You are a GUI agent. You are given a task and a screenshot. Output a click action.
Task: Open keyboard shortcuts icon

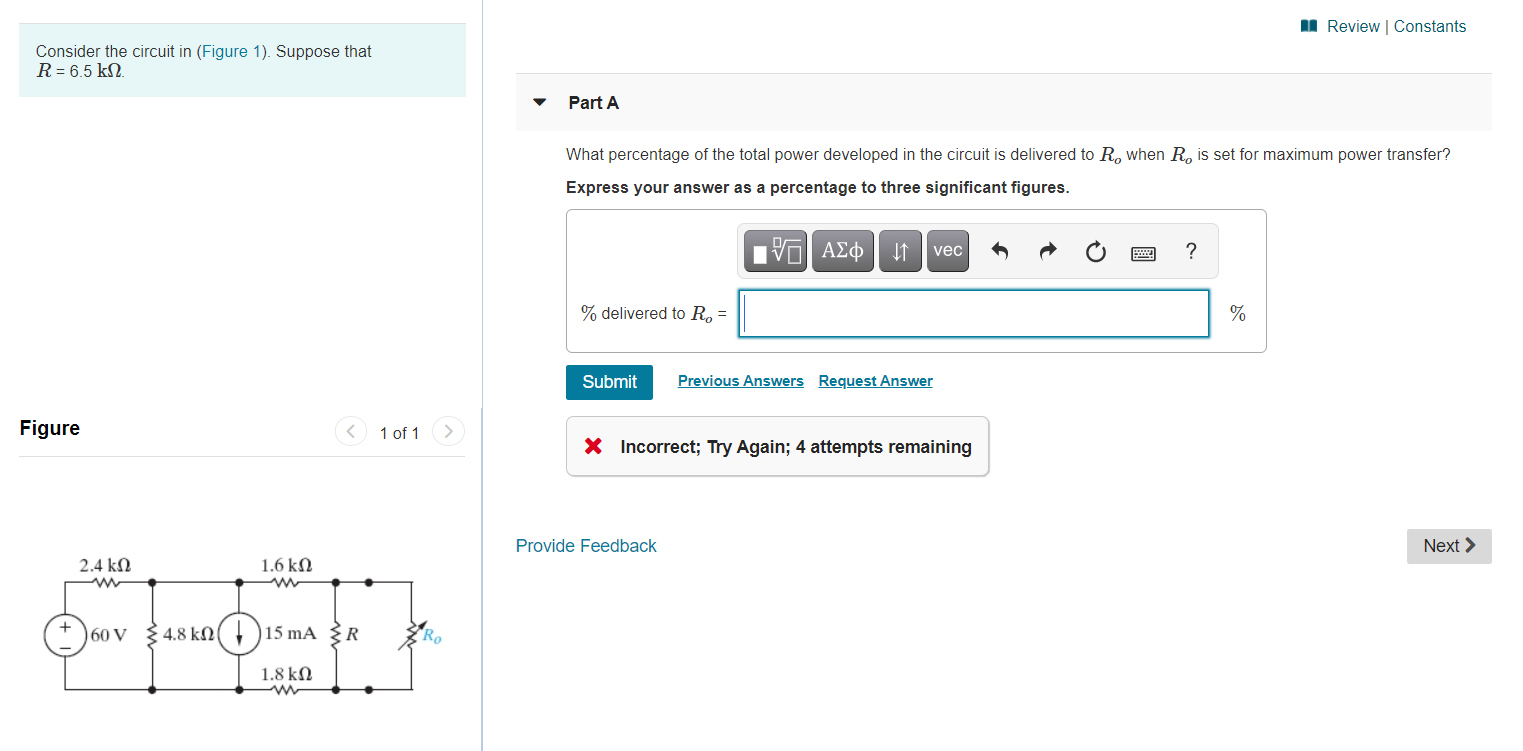click(x=1143, y=253)
